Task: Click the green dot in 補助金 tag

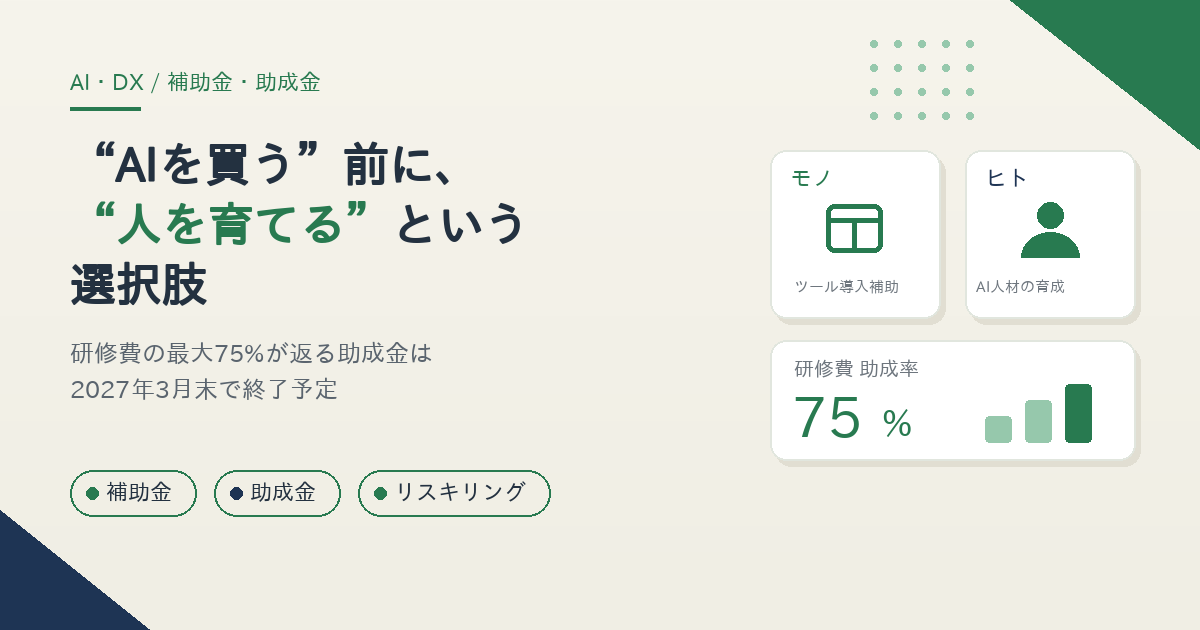Action: (92, 493)
